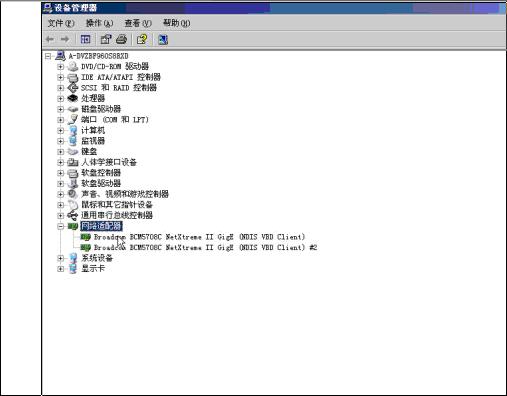507x396 pixels.
Task: Click the processor chip icon next to 处理器
Action: (x=73, y=98)
